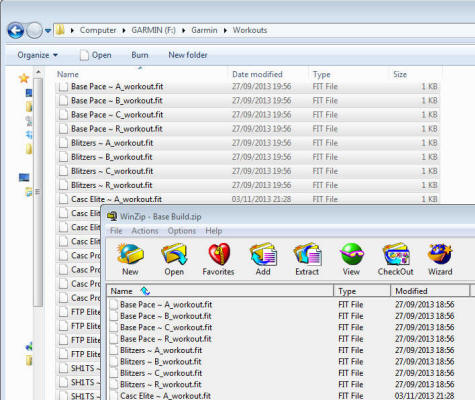Viewport: 475px width, 400px height.
Task: Click the WinZip Open archive icon
Action: [174, 254]
